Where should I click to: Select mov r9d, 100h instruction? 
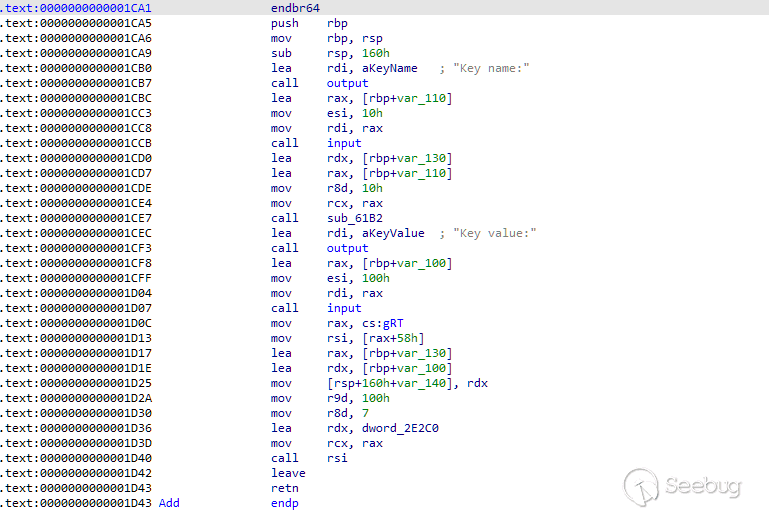(330, 398)
